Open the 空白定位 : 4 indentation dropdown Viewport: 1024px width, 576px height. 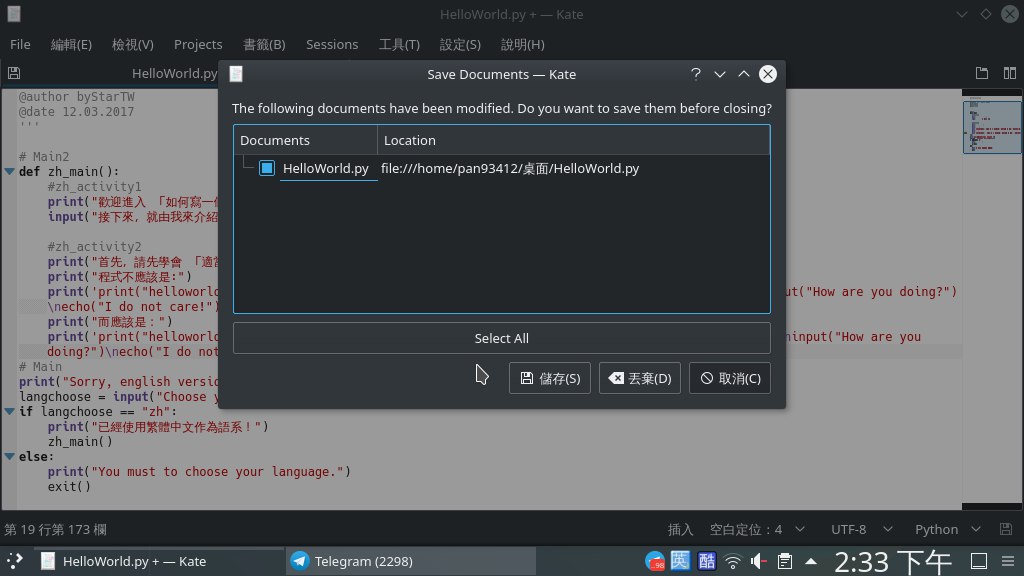pyautogui.click(x=757, y=530)
